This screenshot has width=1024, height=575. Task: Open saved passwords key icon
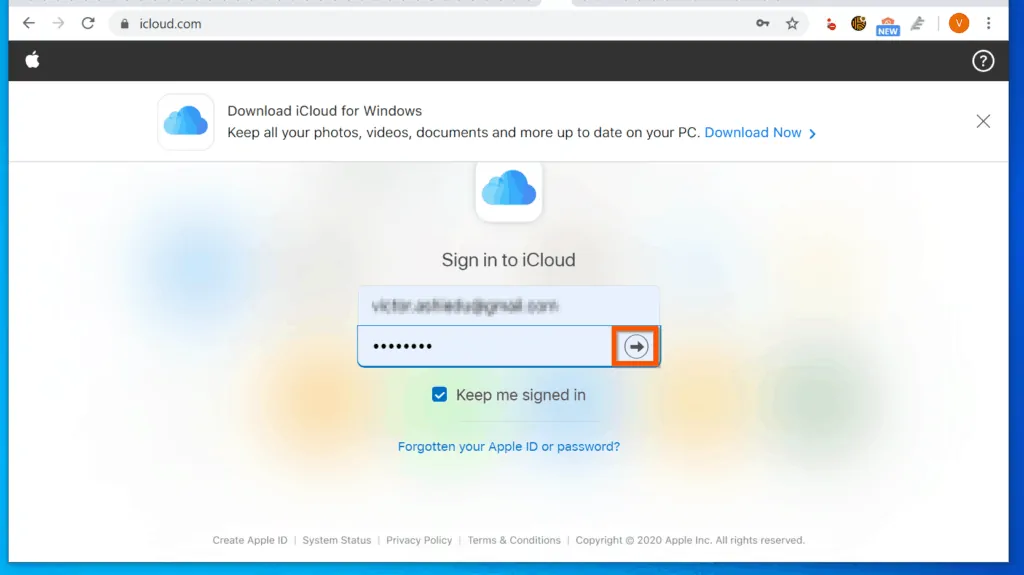click(762, 24)
